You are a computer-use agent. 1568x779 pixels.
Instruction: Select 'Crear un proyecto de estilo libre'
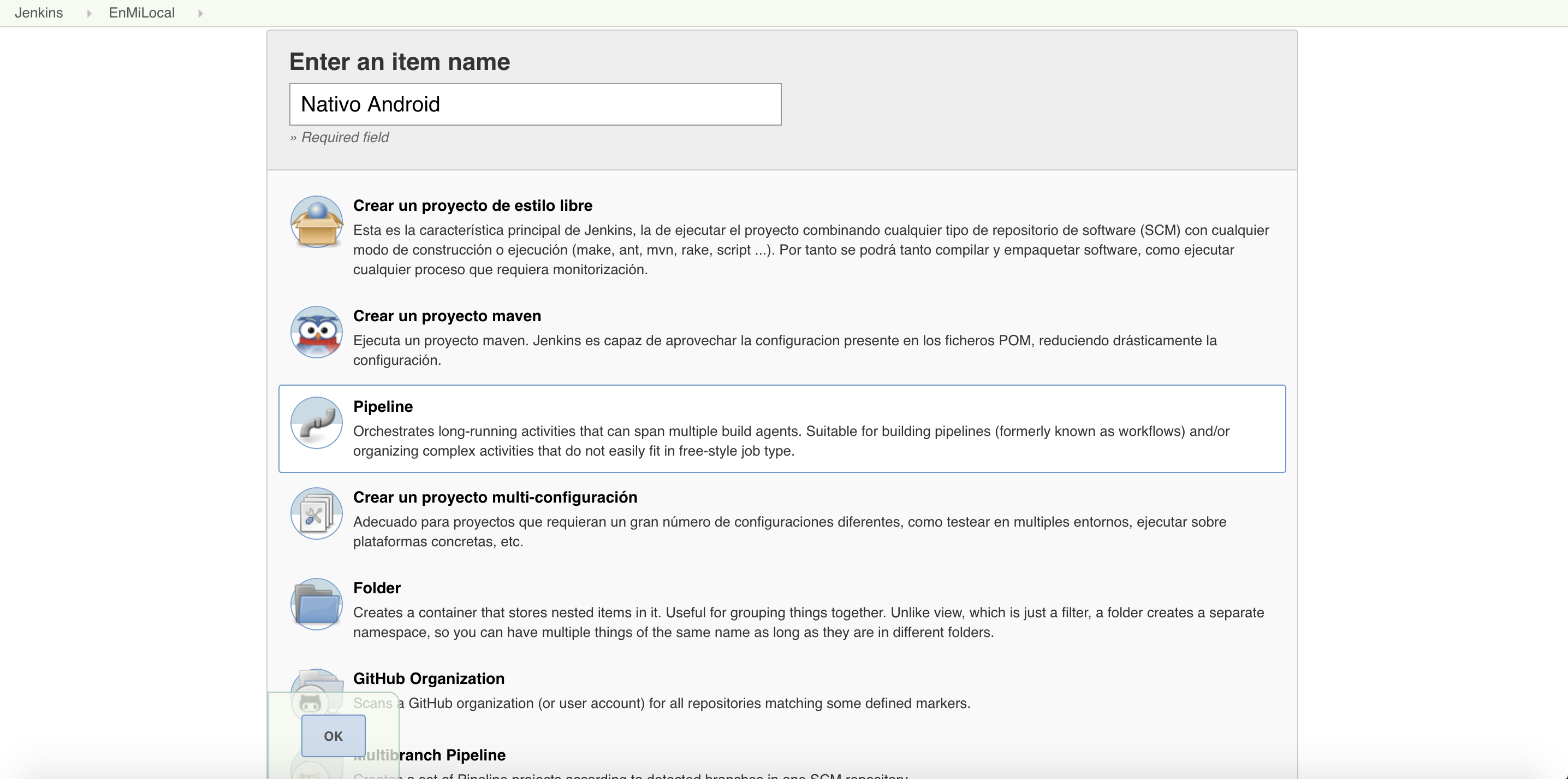472,206
